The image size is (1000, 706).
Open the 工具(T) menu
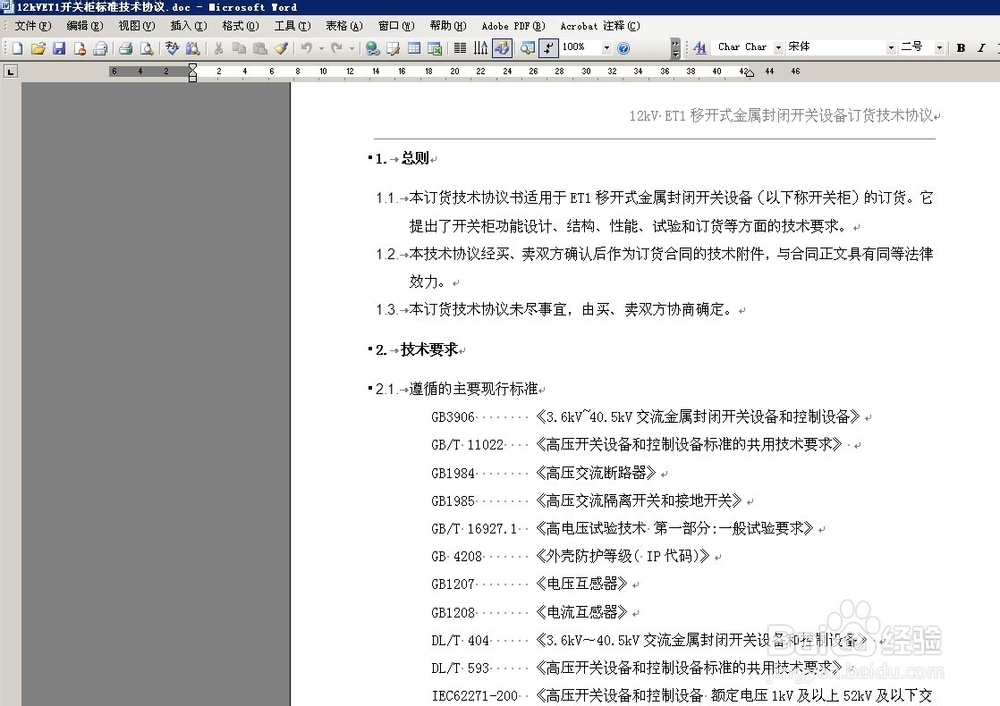coord(292,26)
